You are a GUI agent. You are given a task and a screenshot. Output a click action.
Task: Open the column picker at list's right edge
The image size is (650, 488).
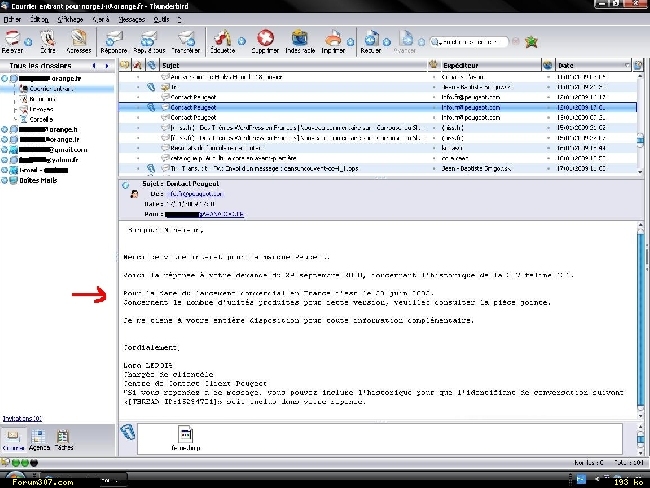638,65
